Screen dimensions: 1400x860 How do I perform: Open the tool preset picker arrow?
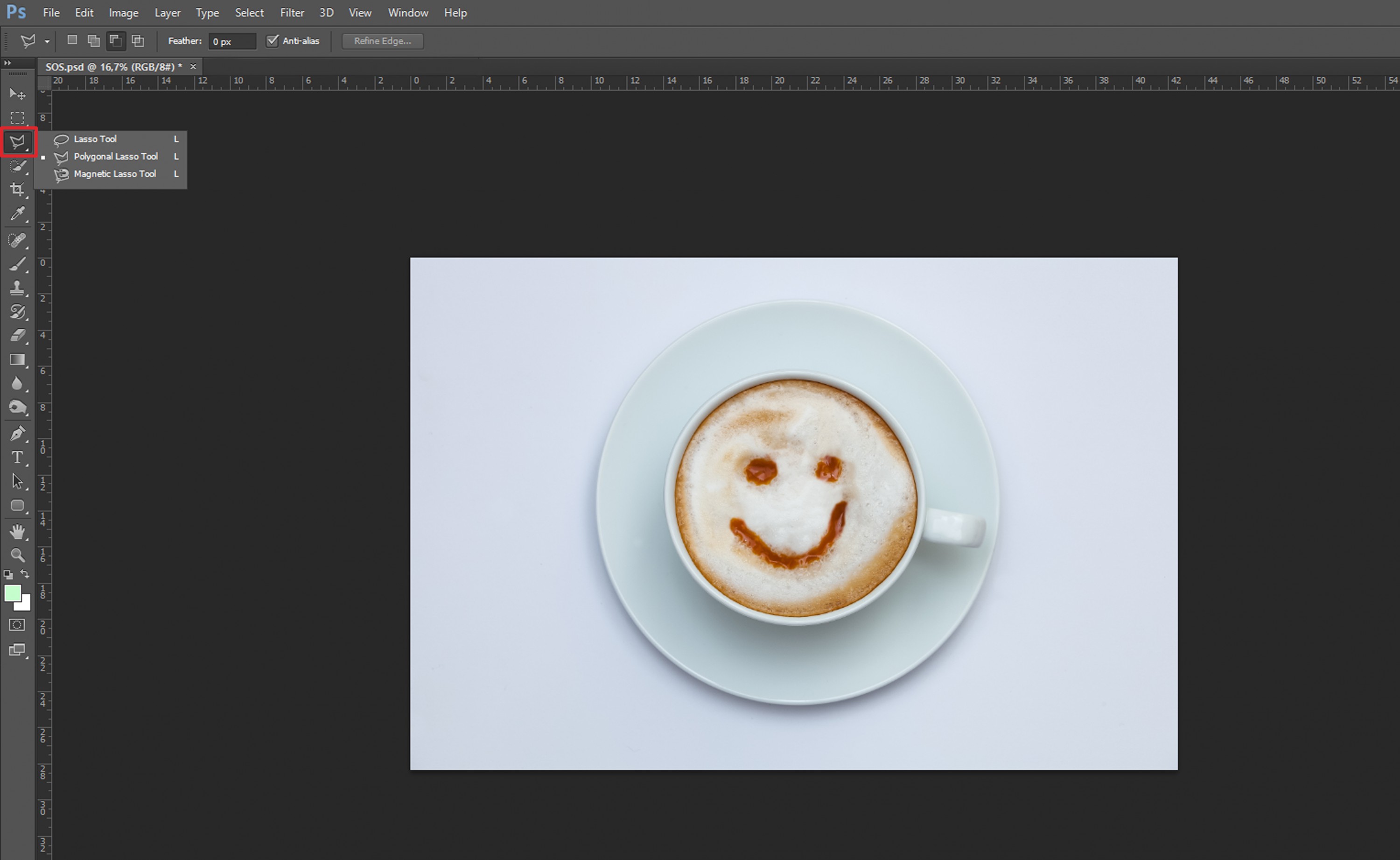(x=47, y=42)
